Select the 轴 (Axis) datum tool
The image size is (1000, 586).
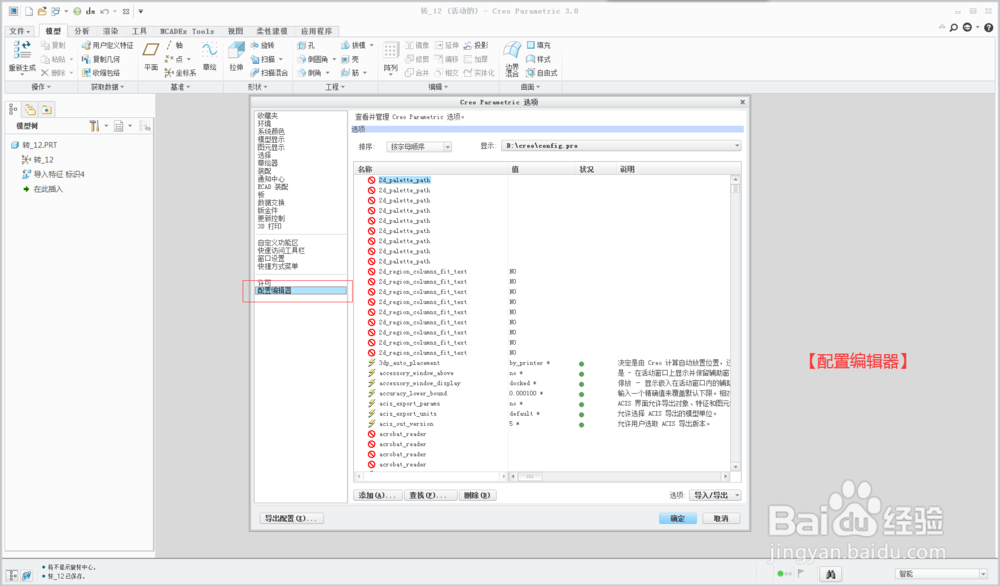coord(174,45)
